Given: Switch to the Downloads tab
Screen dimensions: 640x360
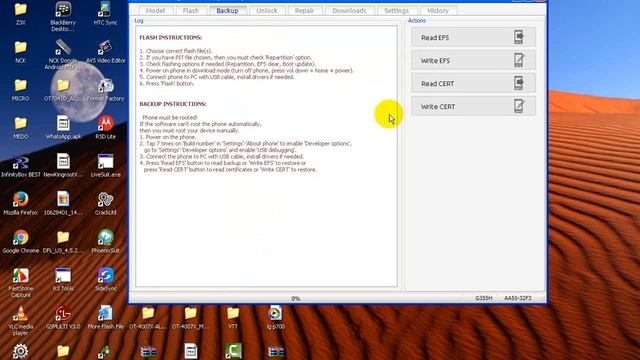Looking at the screenshot, I should [x=349, y=11].
